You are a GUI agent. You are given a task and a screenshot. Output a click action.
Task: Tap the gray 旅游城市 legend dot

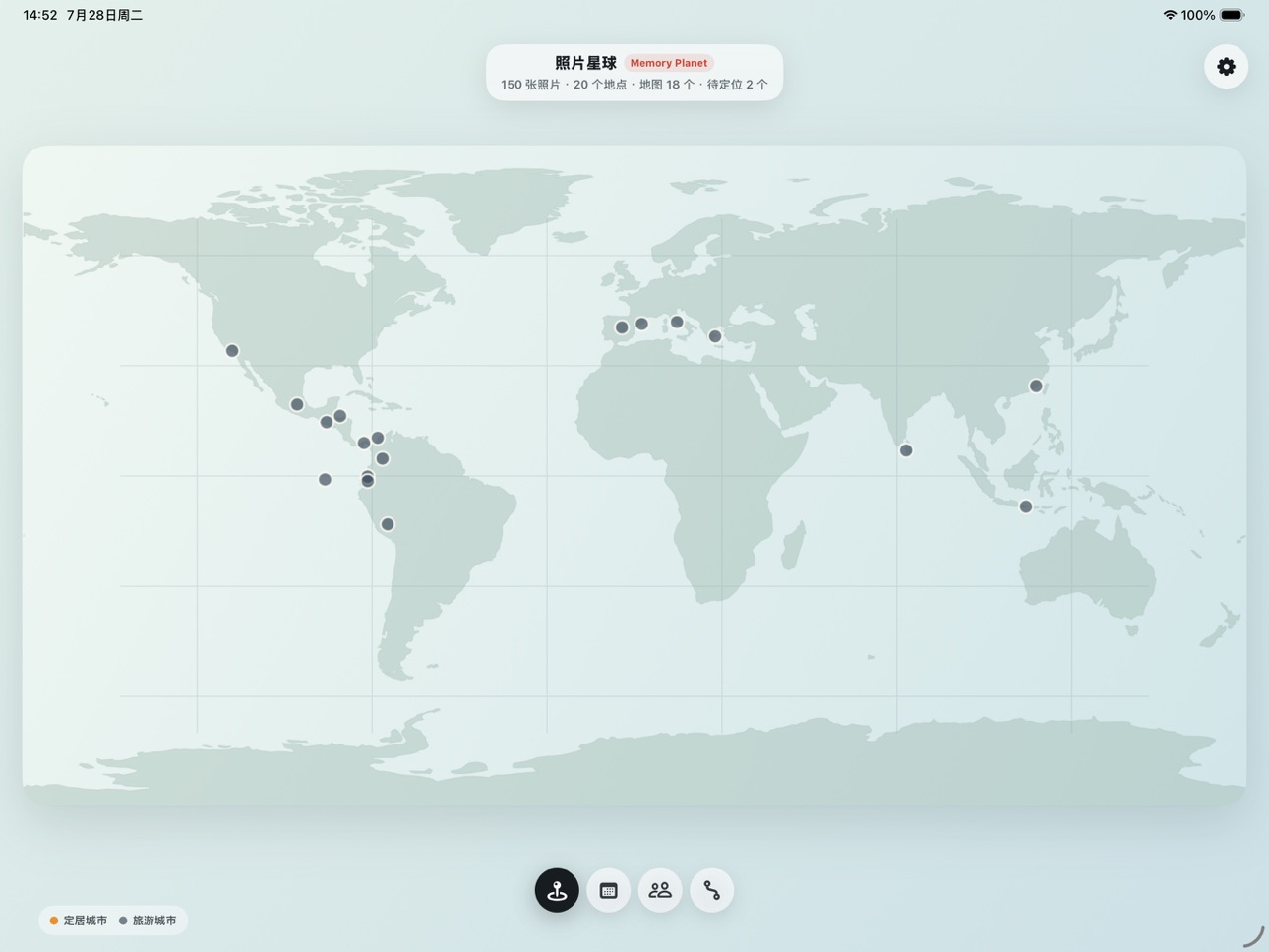(123, 921)
